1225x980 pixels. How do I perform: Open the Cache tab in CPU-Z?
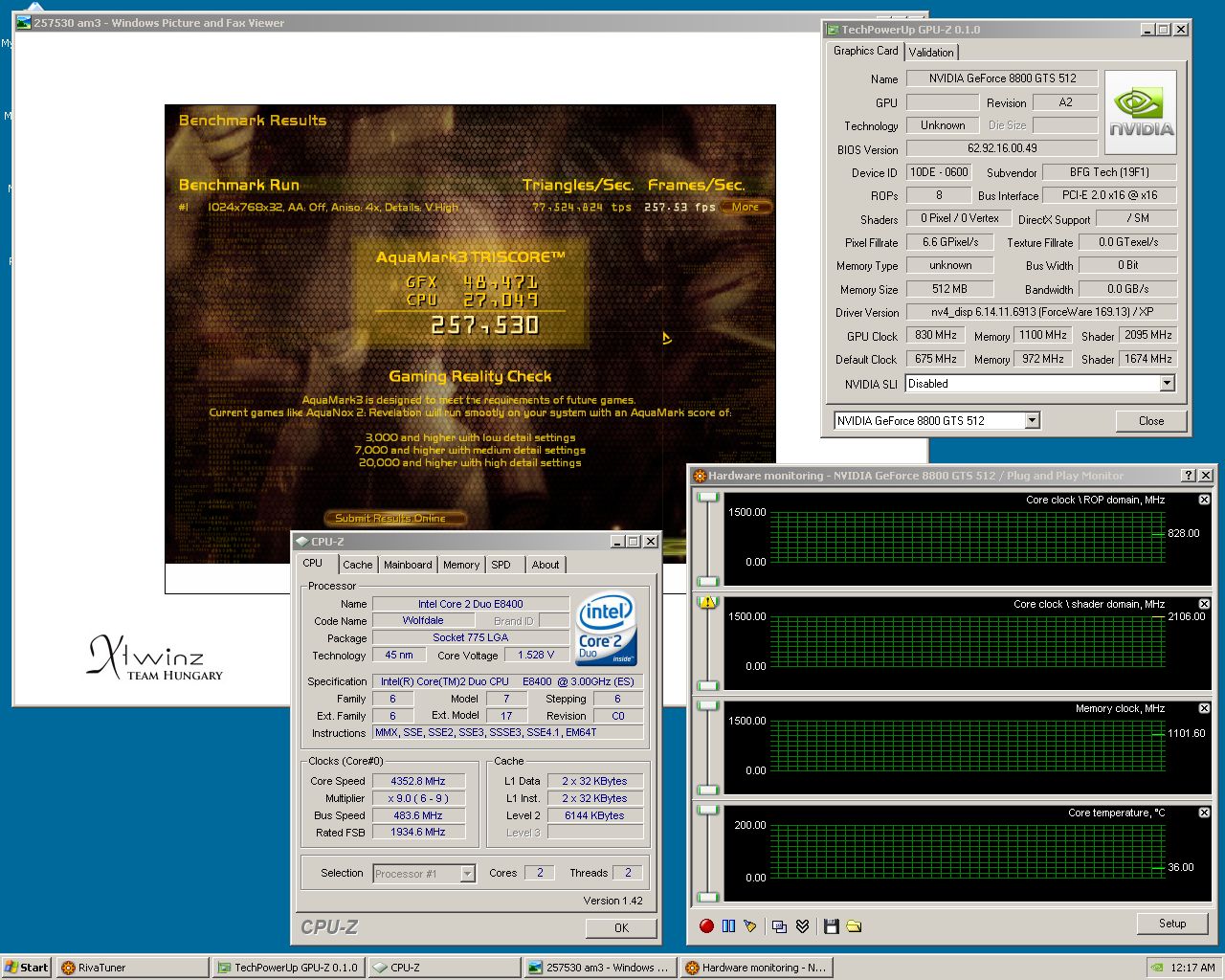pos(357,565)
